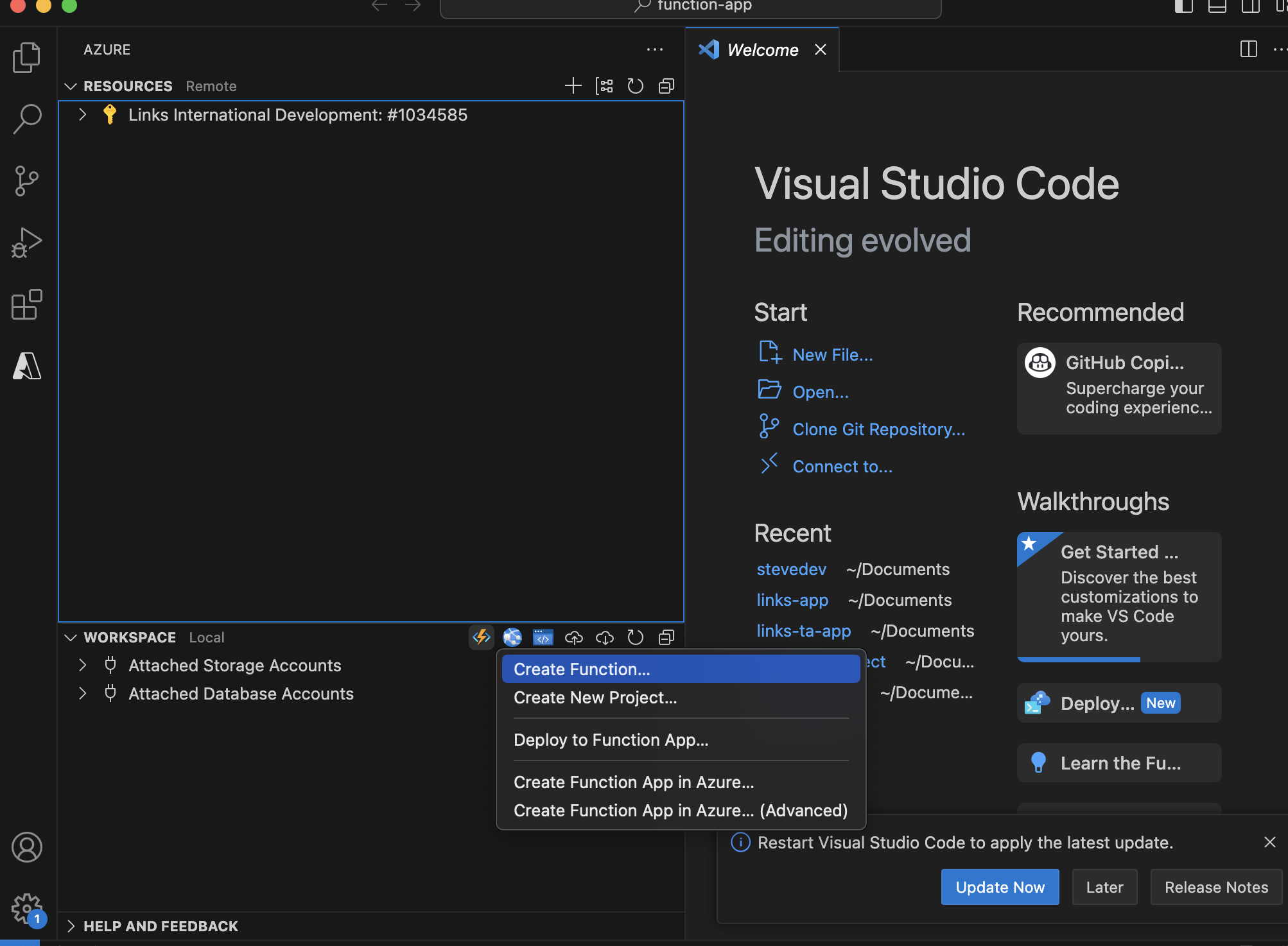Go forward with the navigation arrow
The image size is (1288, 946).
coord(413,6)
